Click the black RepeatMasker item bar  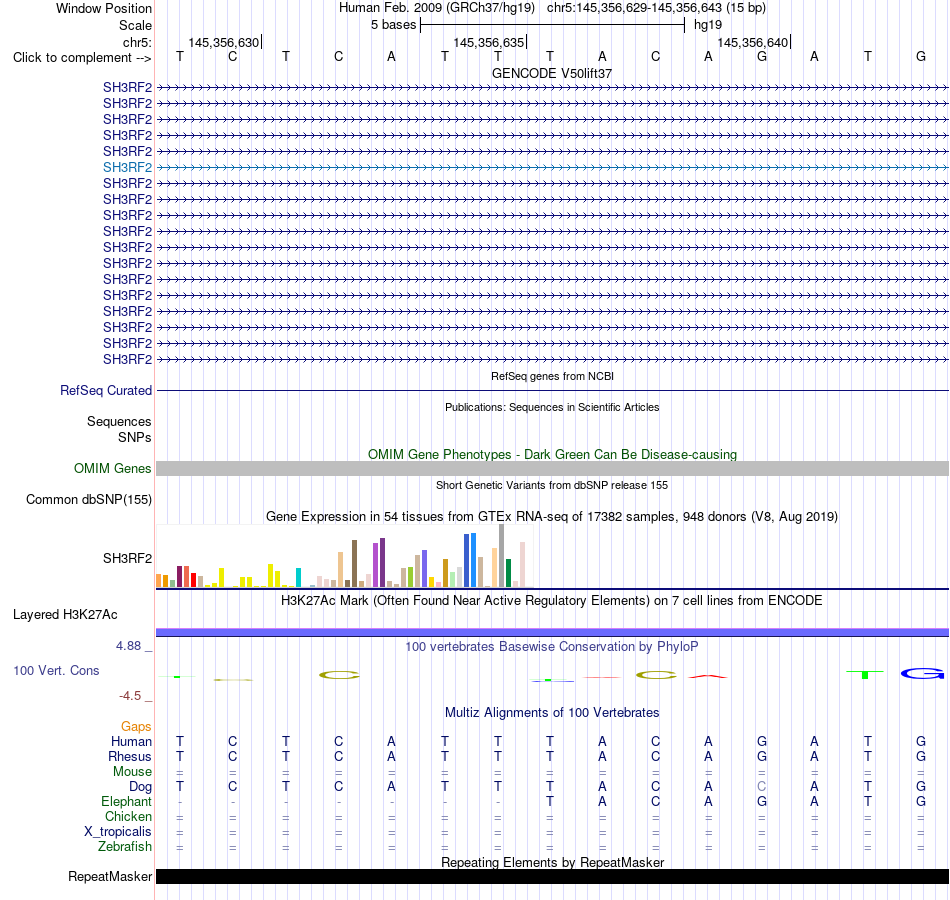point(552,876)
